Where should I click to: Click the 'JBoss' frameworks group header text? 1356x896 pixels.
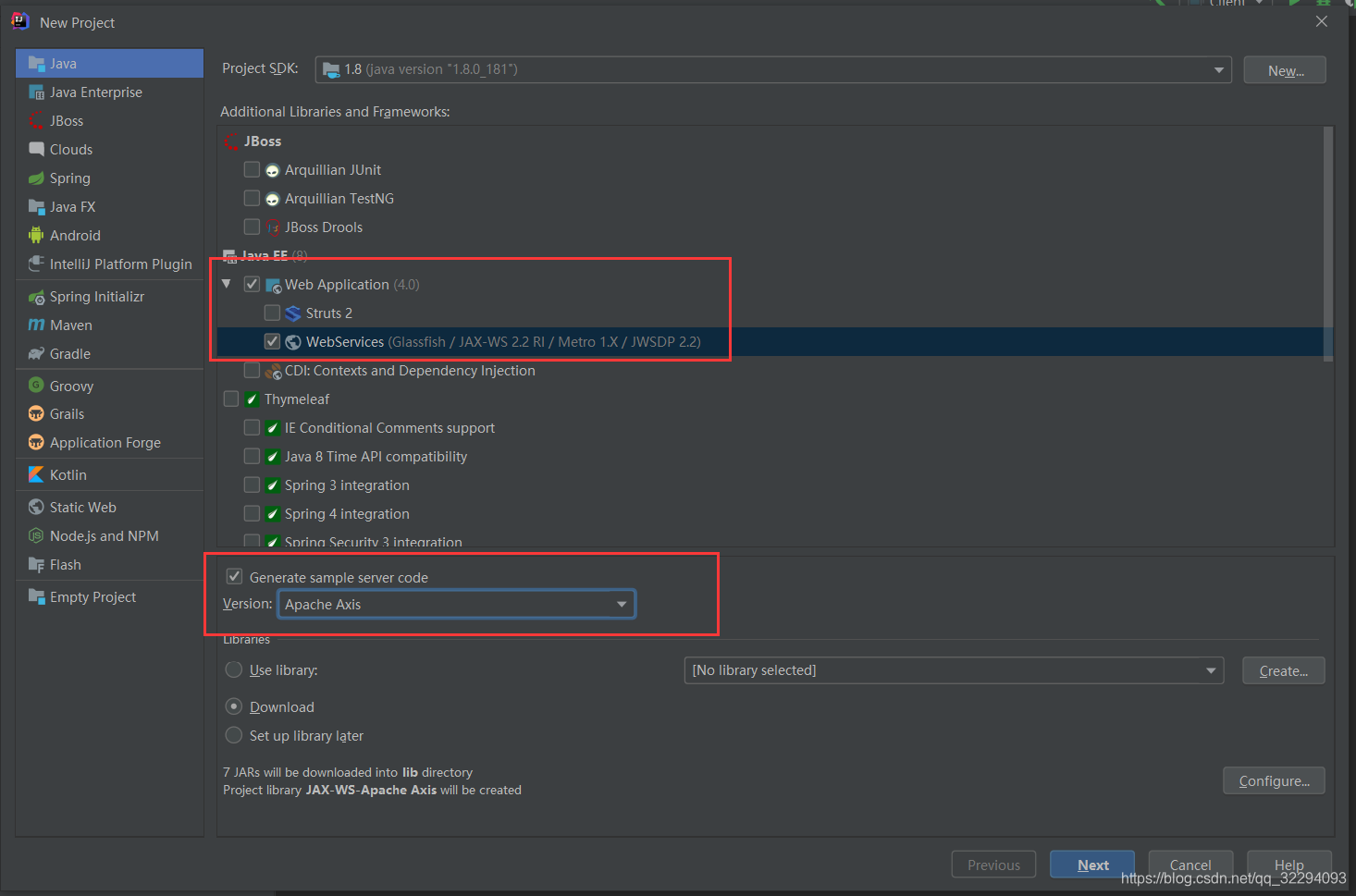coord(263,141)
